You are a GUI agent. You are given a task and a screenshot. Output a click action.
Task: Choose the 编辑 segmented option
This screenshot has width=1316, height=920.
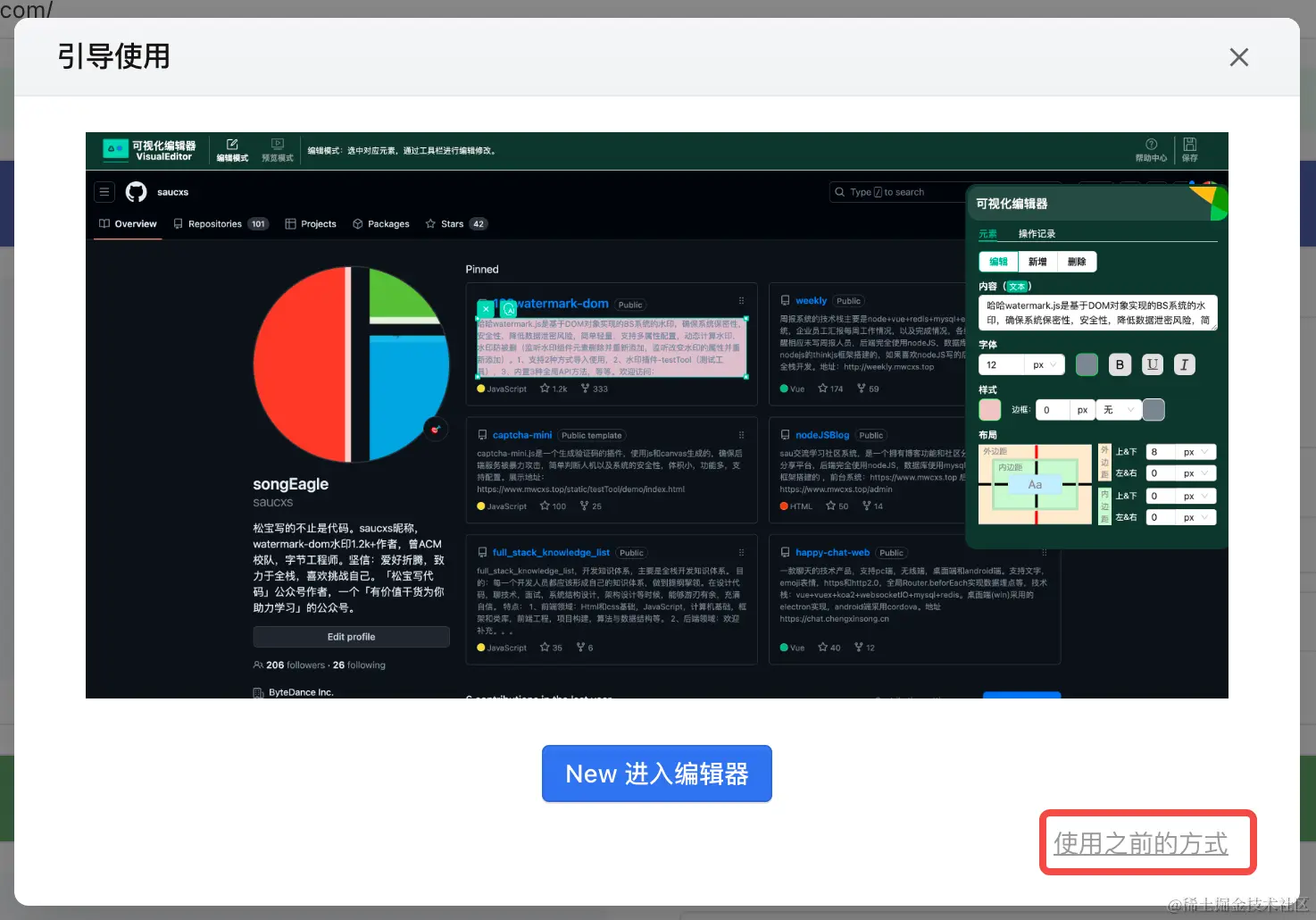point(998,262)
